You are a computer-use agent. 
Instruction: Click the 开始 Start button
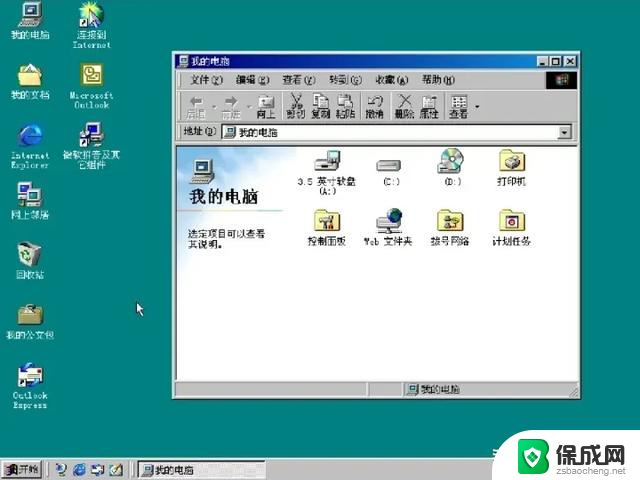point(21,470)
